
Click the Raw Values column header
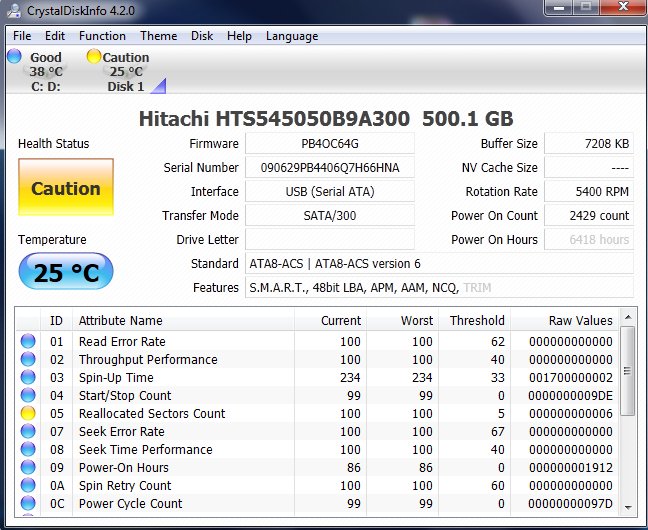point(564,320)
